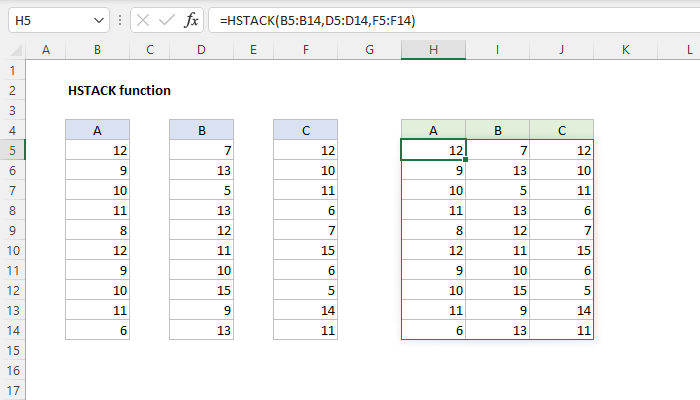Select row 16 header
The height and width of the screenshot is (400, 700).
[12, 371]
